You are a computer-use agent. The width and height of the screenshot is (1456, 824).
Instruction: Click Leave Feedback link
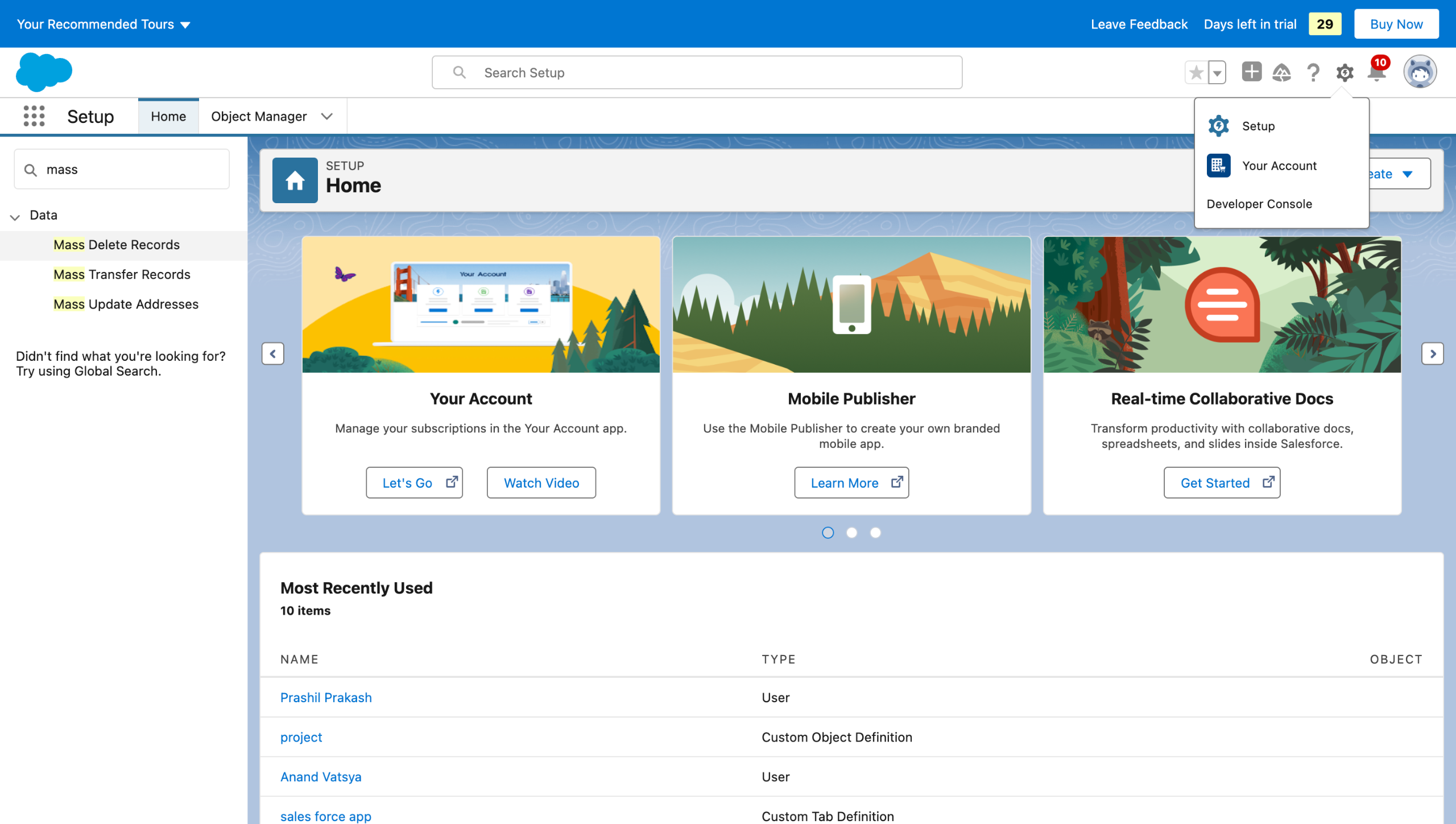click(1139, 24)
